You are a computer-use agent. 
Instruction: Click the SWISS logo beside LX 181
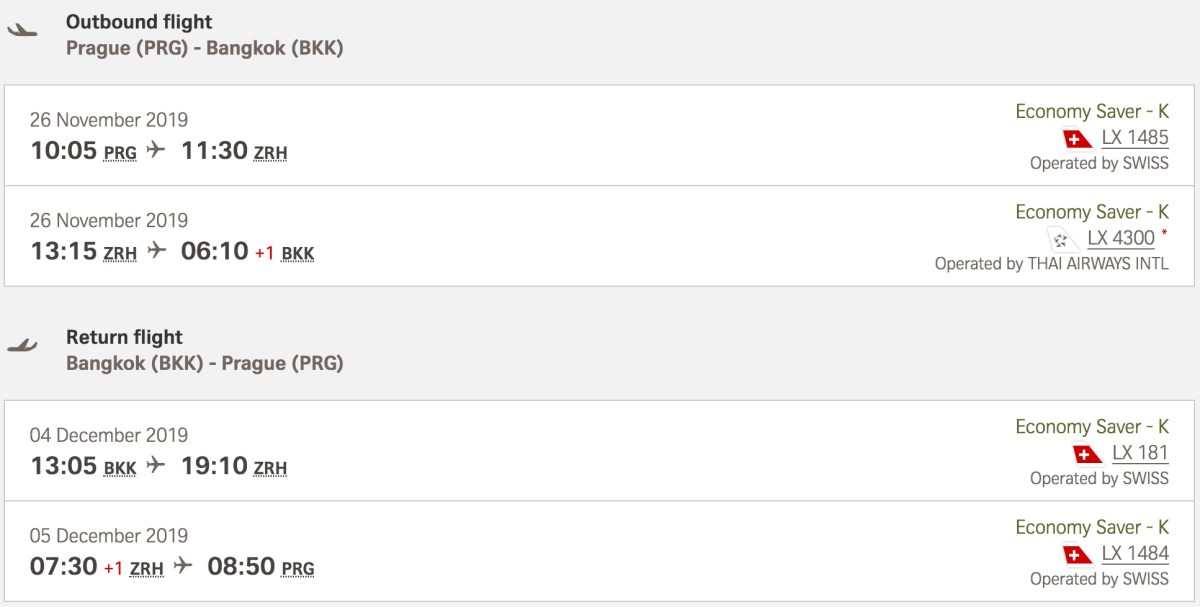tap(1088, 454)
